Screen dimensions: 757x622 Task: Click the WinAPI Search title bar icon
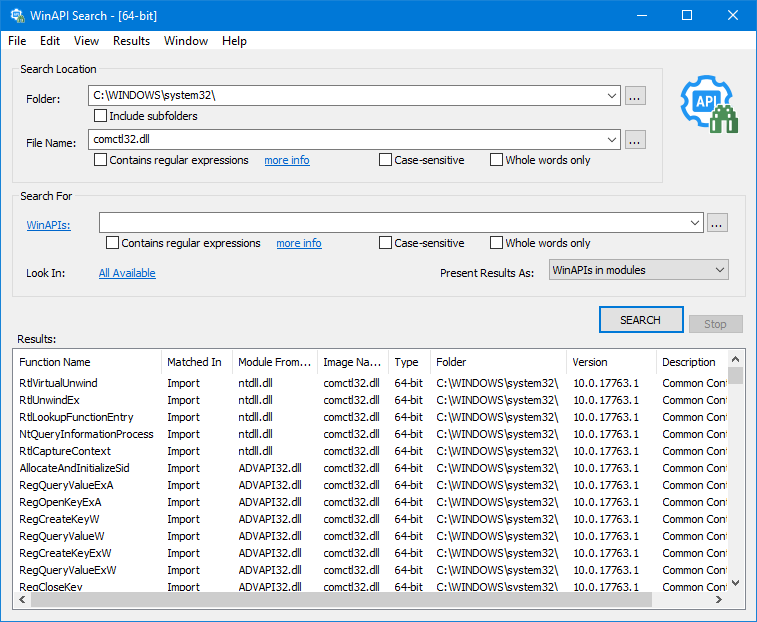17,16
